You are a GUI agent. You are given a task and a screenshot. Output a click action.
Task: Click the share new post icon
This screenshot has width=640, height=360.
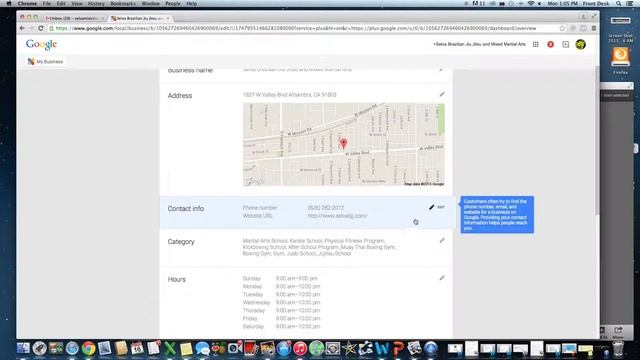(x=565, y=44)
